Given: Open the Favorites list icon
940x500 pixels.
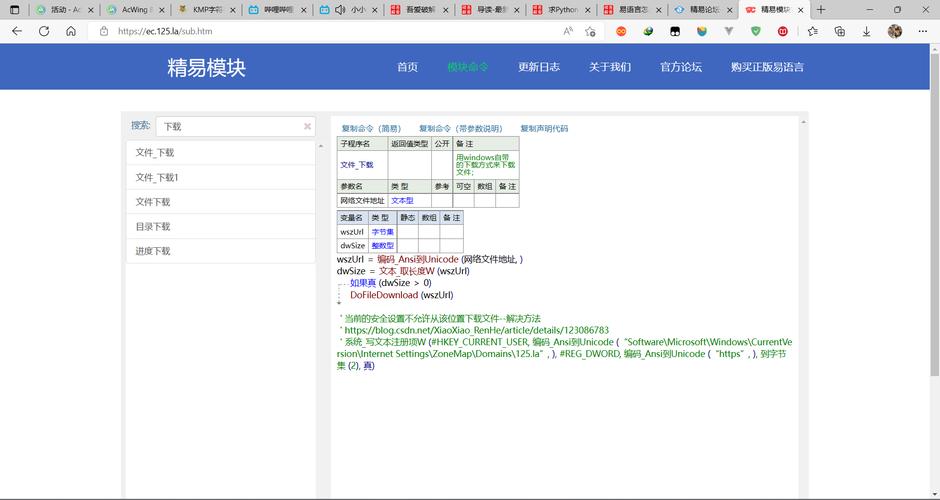Looking at the screenshot, I should click(x=812, y=31).
